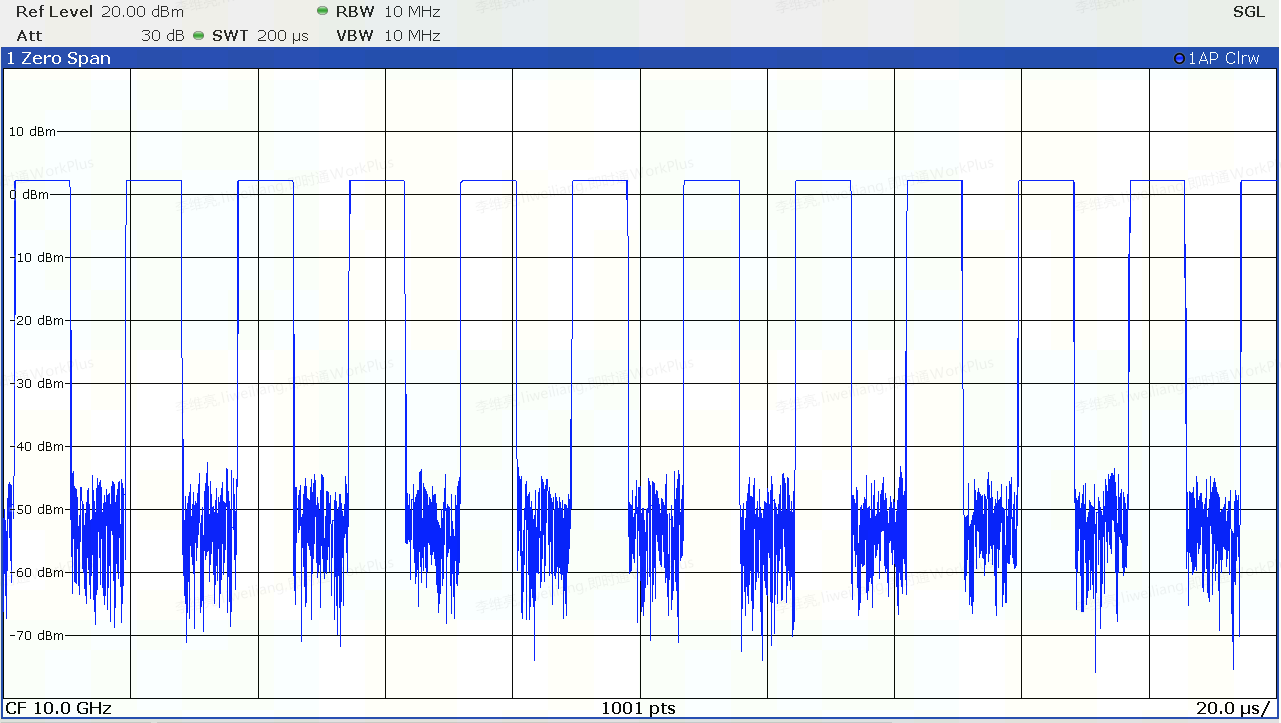Select the 1 Zero Span window title
The height and width of the screenshot is (723, 1281).
point(59,59)
